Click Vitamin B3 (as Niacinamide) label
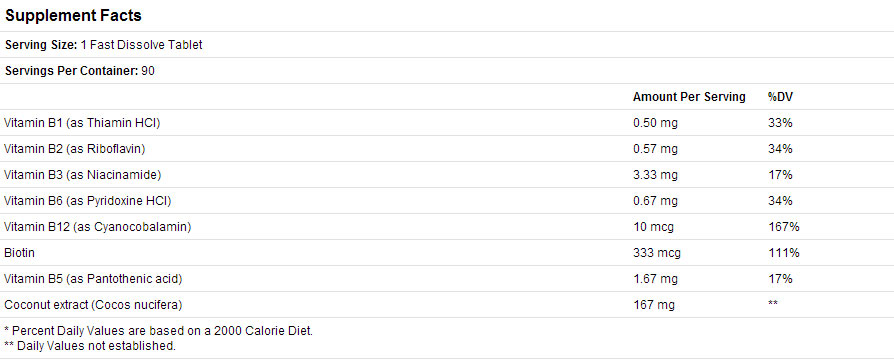Image resolution: width=894 pixels, height=362 pixels. pos(83,175)
